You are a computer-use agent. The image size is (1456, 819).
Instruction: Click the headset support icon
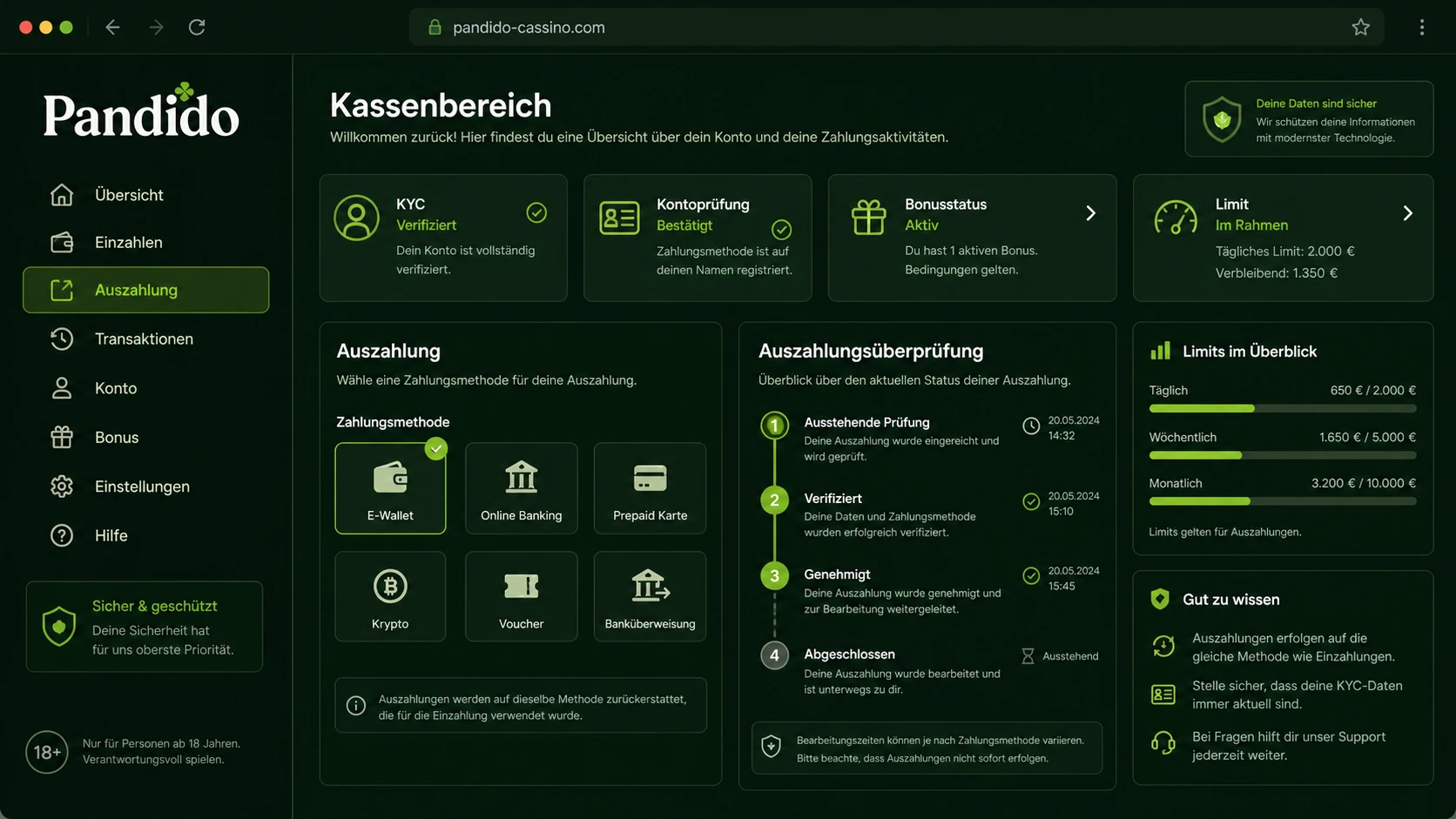pos(1163,742)
